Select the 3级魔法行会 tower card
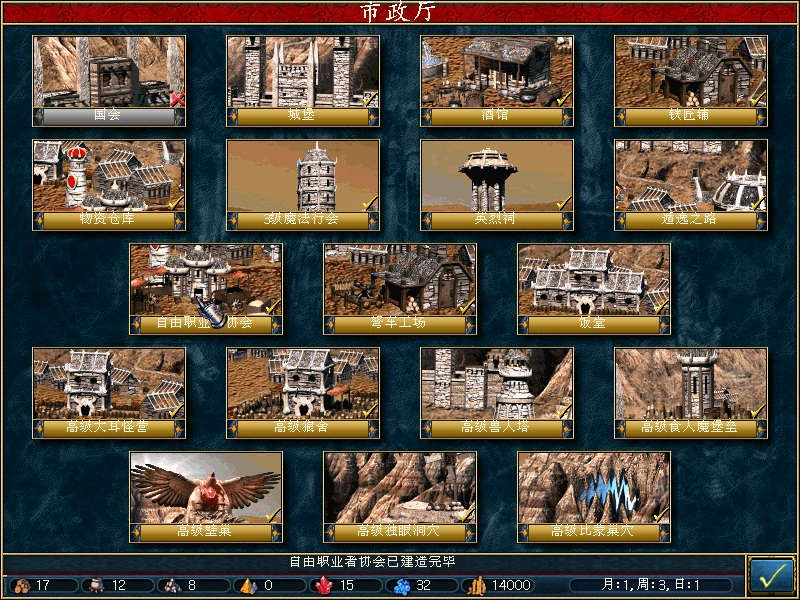Image resolution: width=800 pixels, height=600 pixels. [303, 185]
